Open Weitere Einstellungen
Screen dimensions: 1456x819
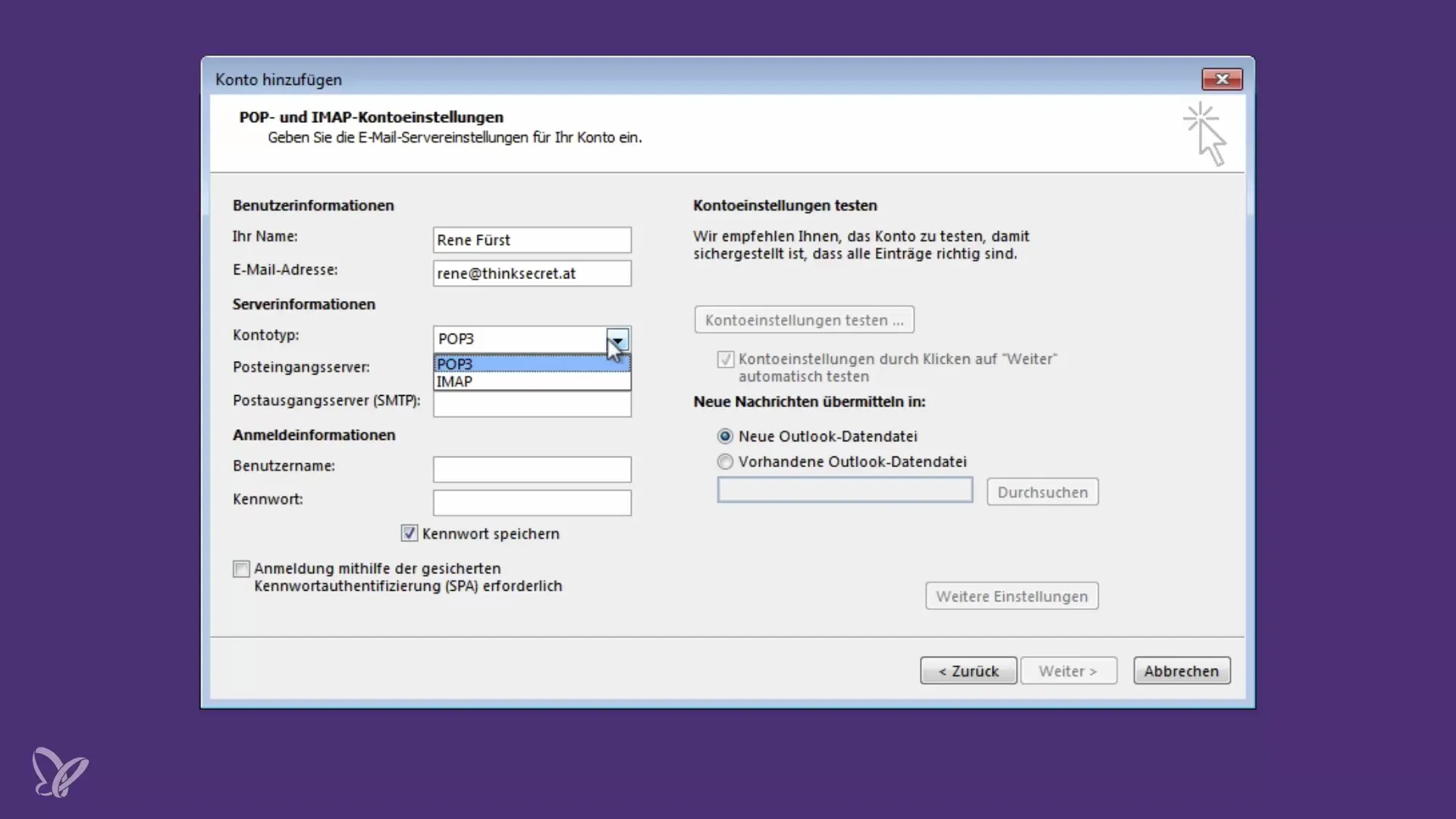point(1012,596)
